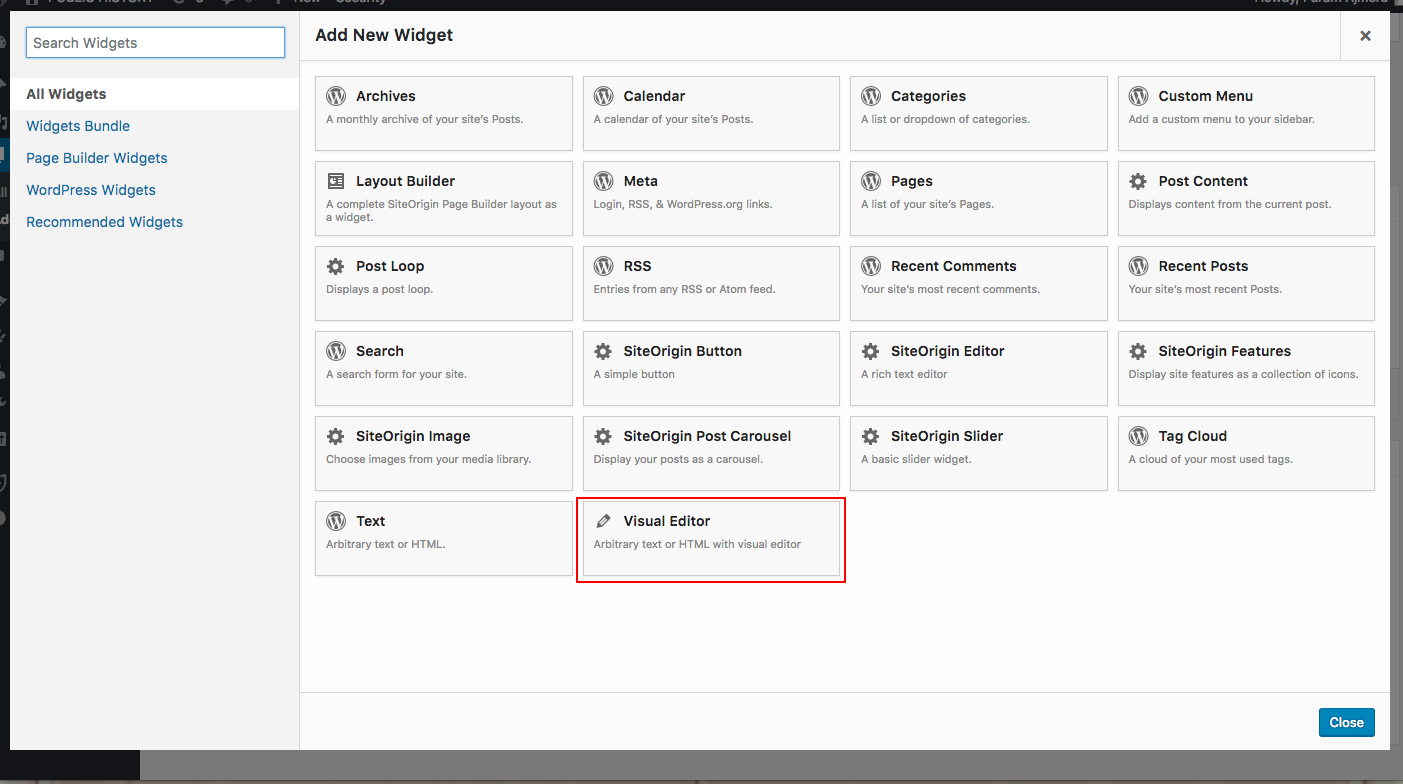Click the WordPress icon on Text widget

point(336,521)
